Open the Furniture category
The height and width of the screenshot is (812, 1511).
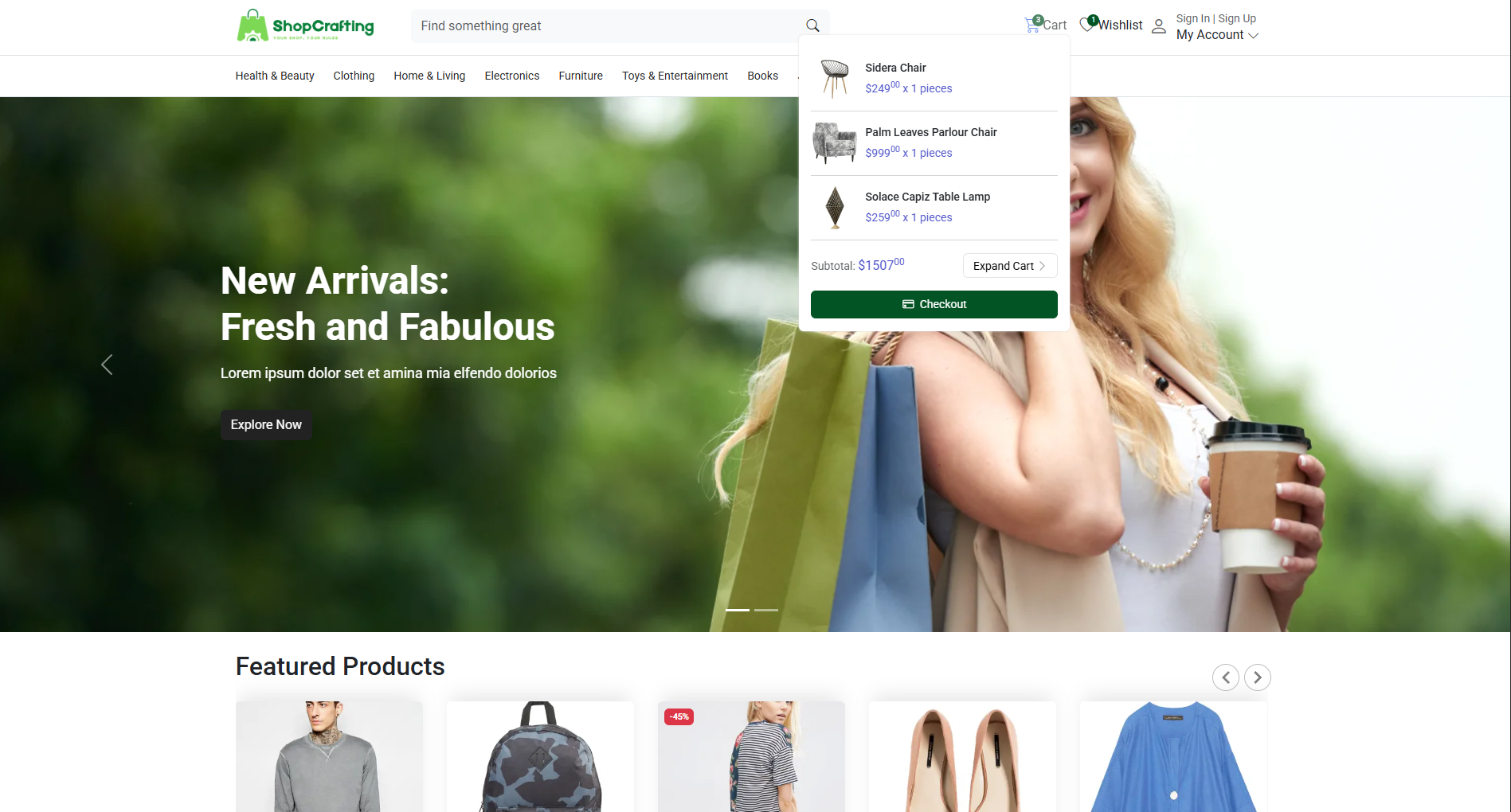click(x=580, y=76)
